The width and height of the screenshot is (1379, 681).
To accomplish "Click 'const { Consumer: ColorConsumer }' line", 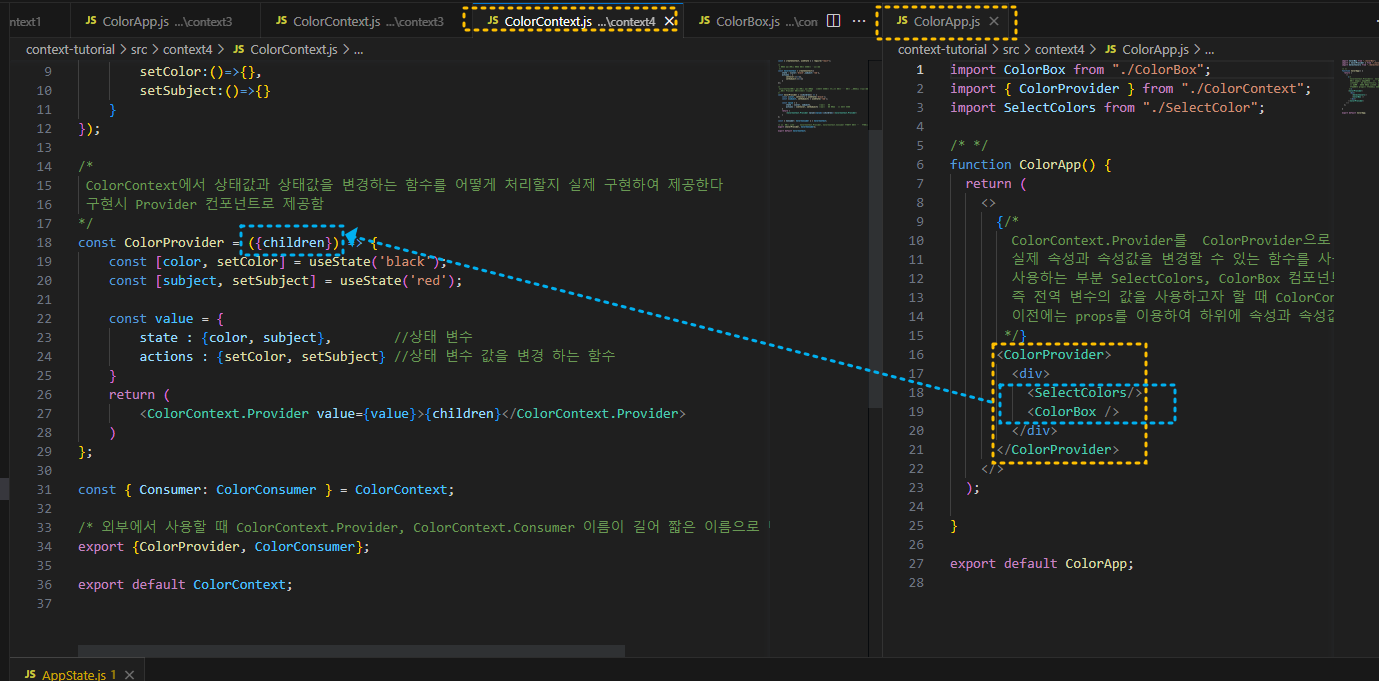I will pyautogui.click(x=266, y=489).
